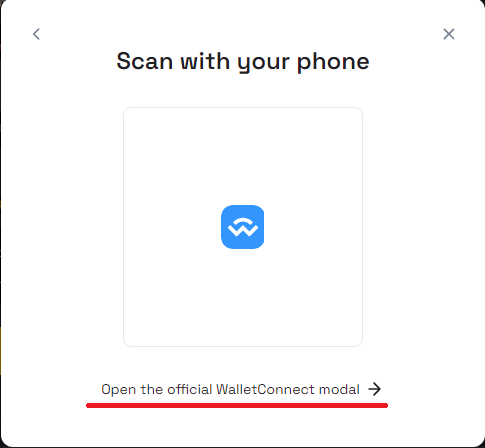Click the empty area below the WalletConnect logo
The image size is (485, 448).
243,297
